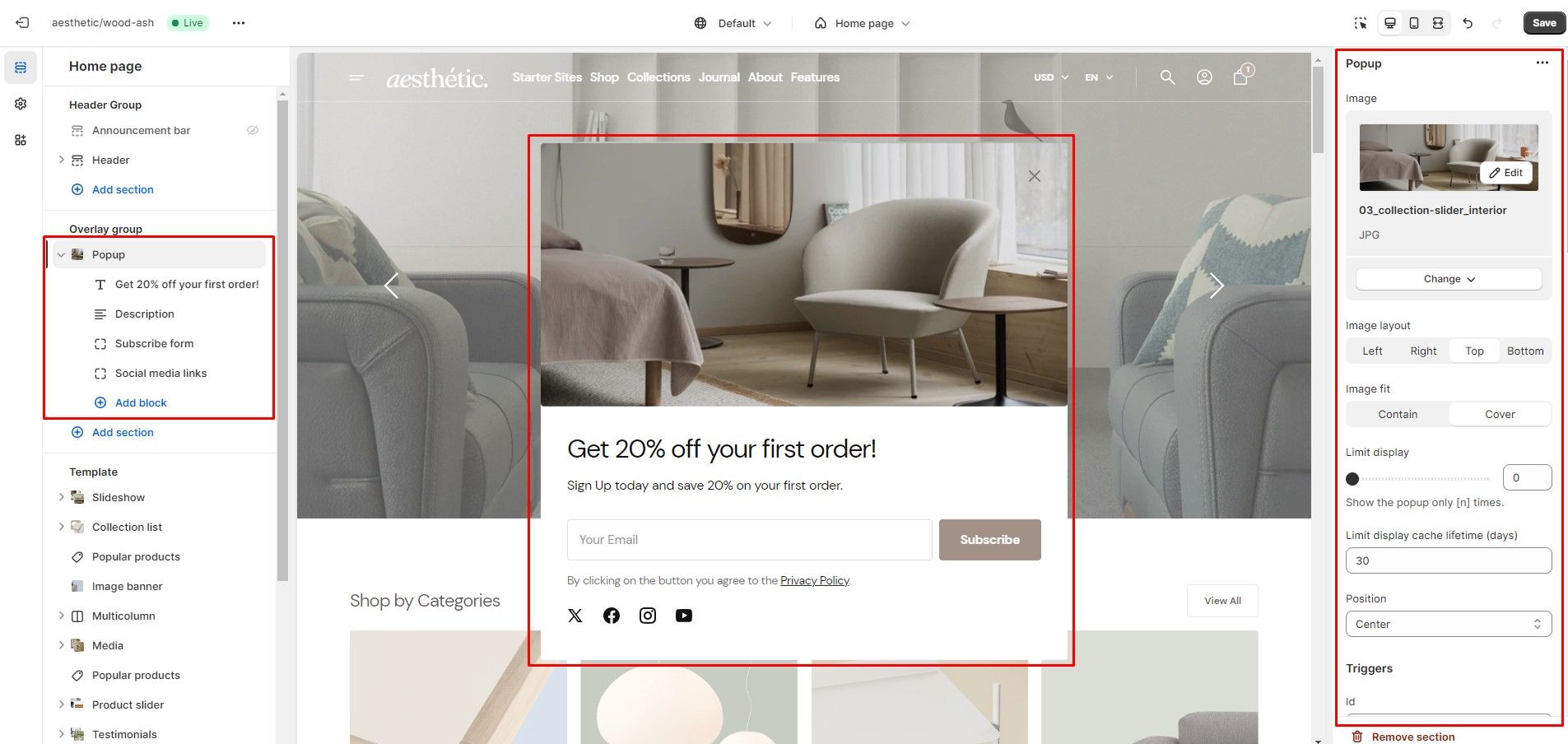This screenshot has height=744, width=1568.
Task: Activate the inspector selection tool icon
Action: coord(1361,23)
